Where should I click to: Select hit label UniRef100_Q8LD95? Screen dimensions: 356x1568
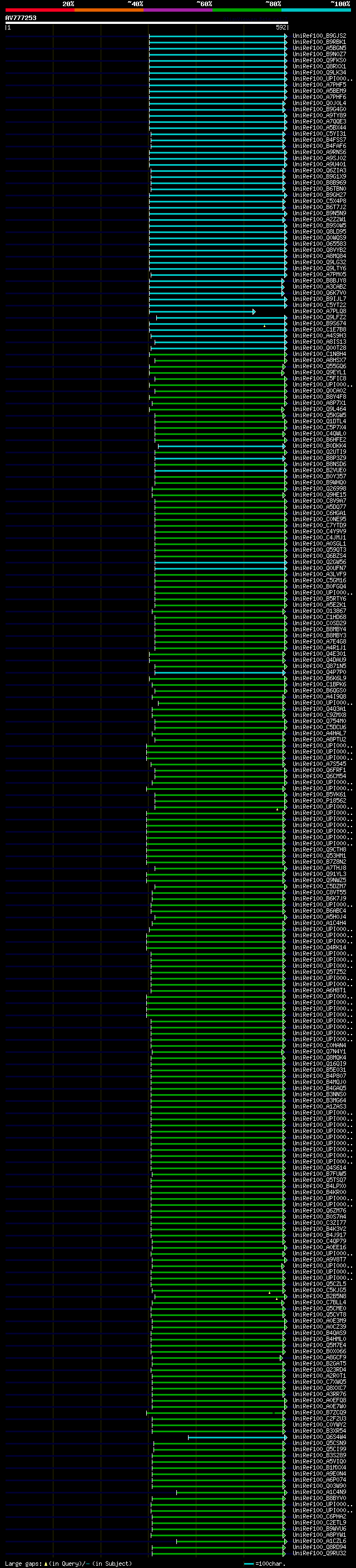coord(319,231)
